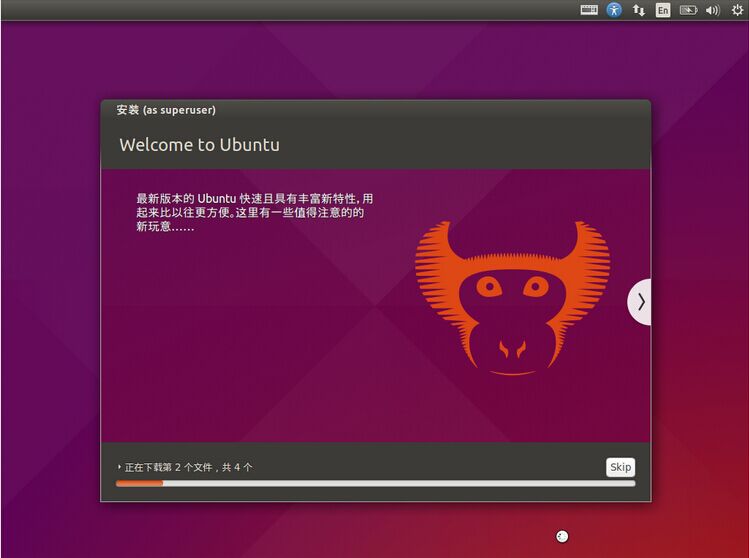Open the on-screen keyboard indicator
Image resolution: width=749 pixels, height=558 pixels.
pos(589,10)
